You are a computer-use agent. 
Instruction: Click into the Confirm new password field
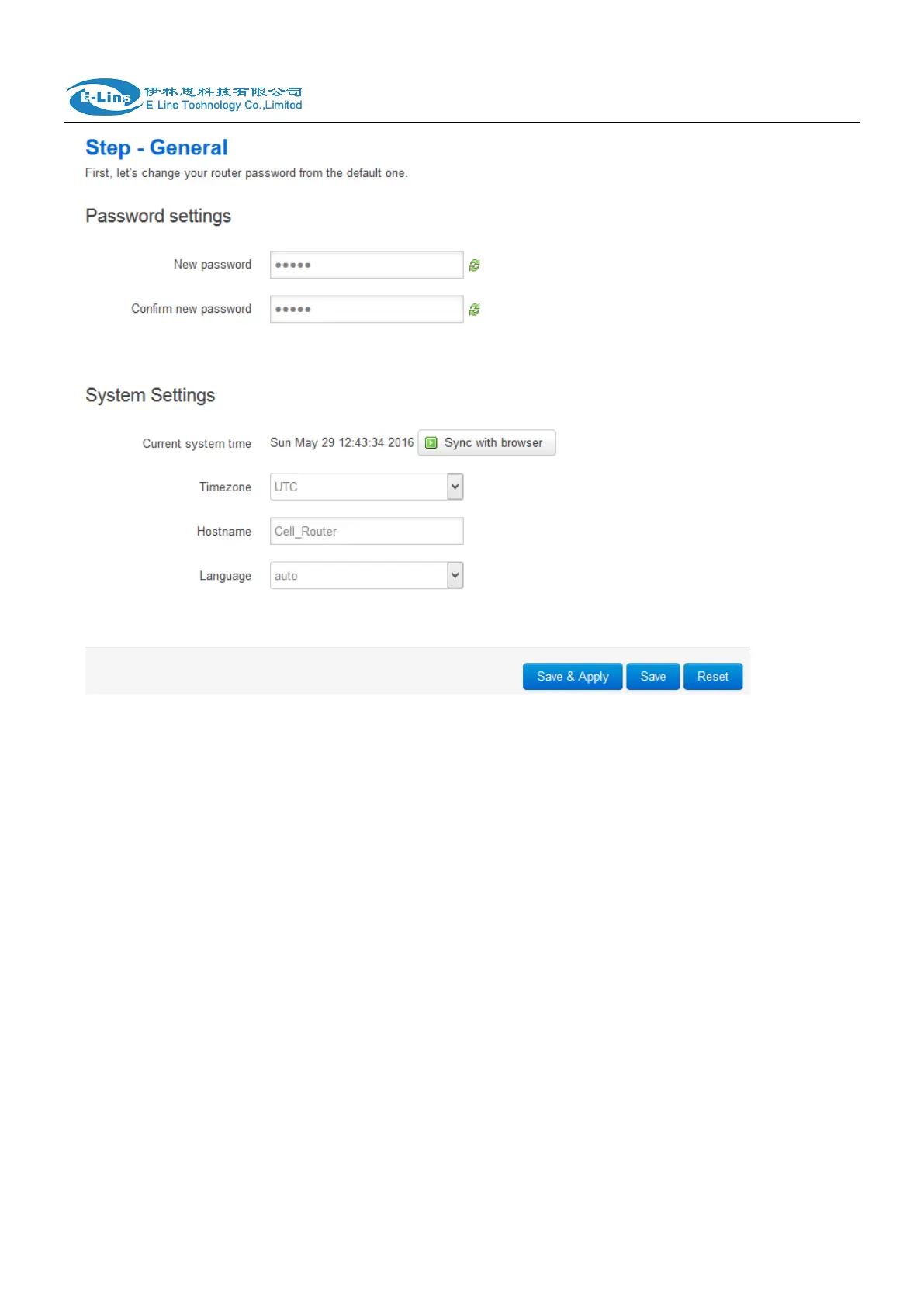pos(366,310)
